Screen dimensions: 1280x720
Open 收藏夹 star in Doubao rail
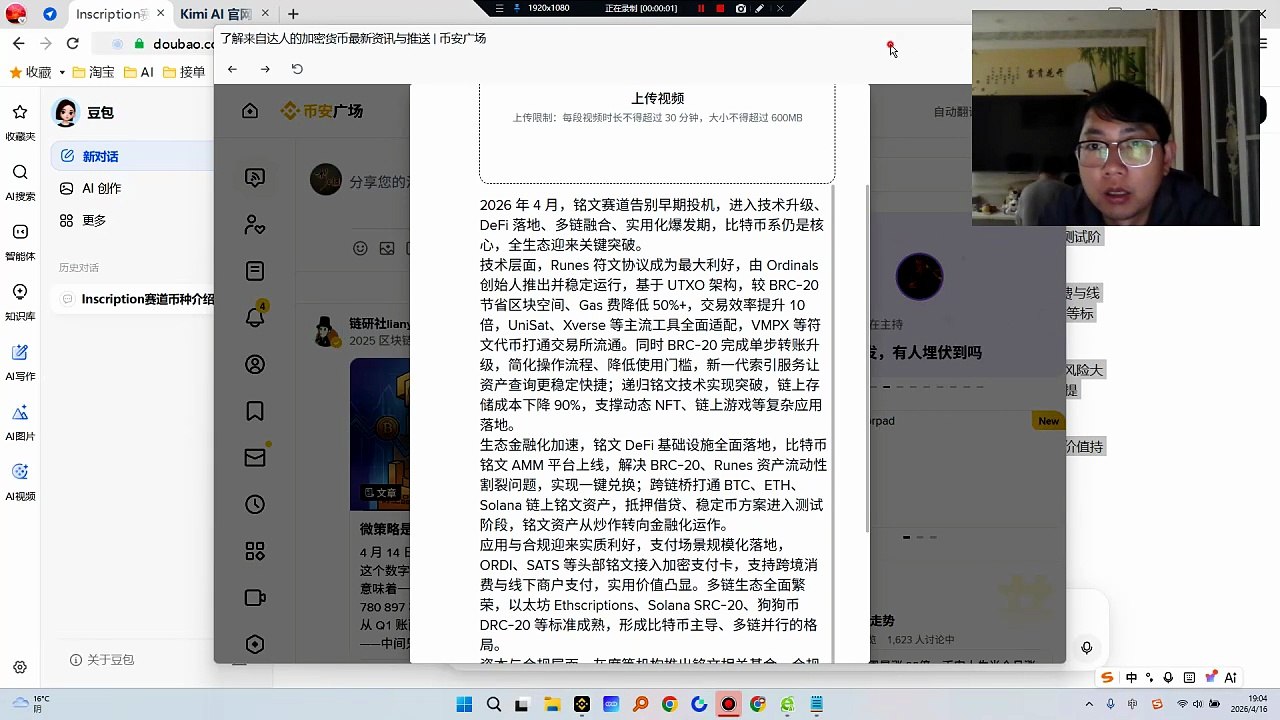pos(20,122)
